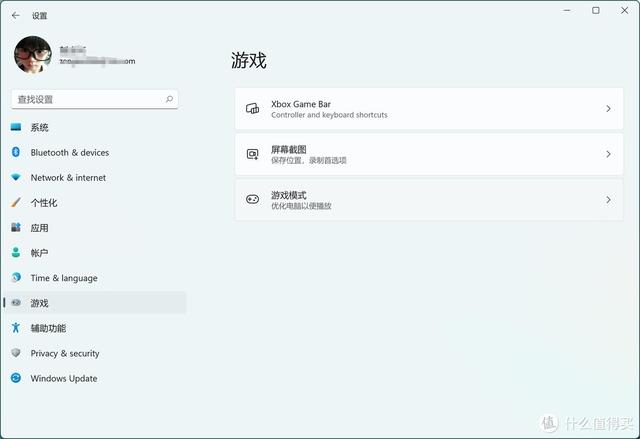The width and height of the screenshot is (640, 439).
Task: Click the Bluetooth icon in sidebar
Action: [x=16, y=152]
